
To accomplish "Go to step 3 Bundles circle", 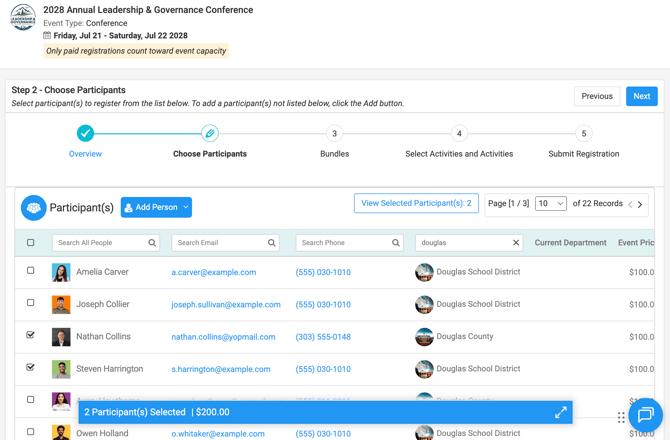I will 335,133.
